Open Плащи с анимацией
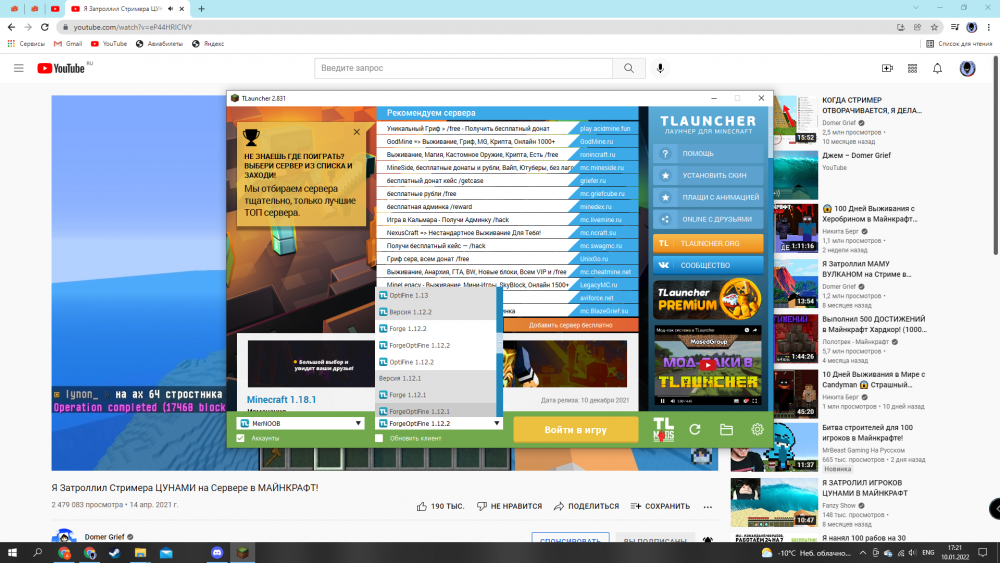Image resolution: width=1000 pixels, height=563 pixels. click(708, 197)
